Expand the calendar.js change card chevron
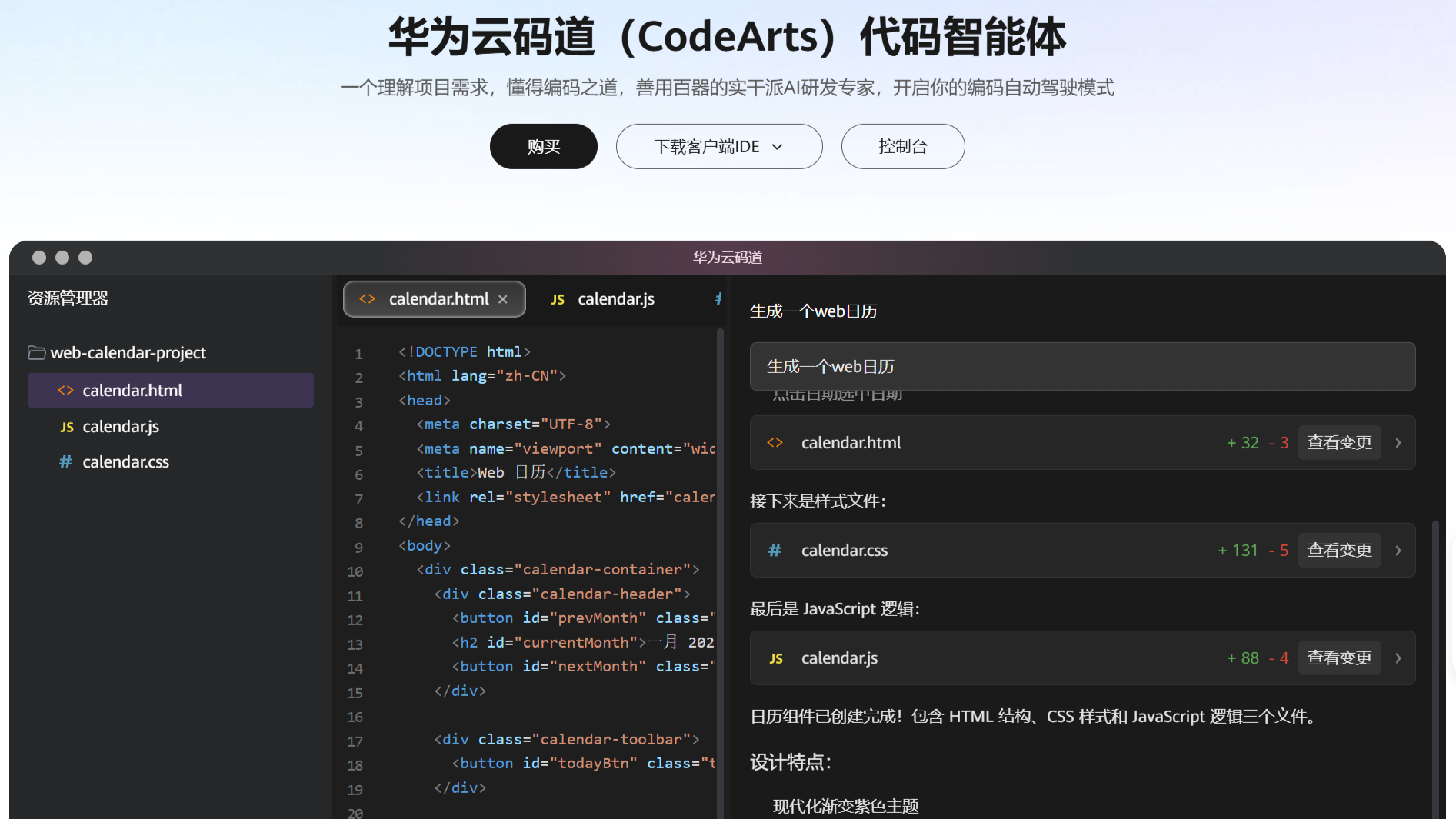This screenshot has width=1456, height=819. (x=1398, y=658)
